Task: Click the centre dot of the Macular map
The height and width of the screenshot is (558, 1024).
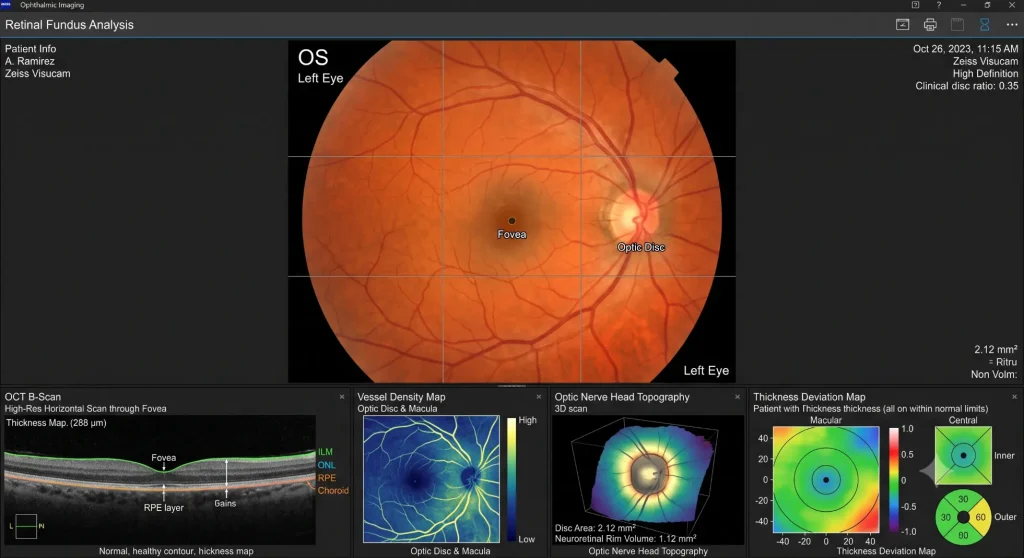Action: point(826,480)
